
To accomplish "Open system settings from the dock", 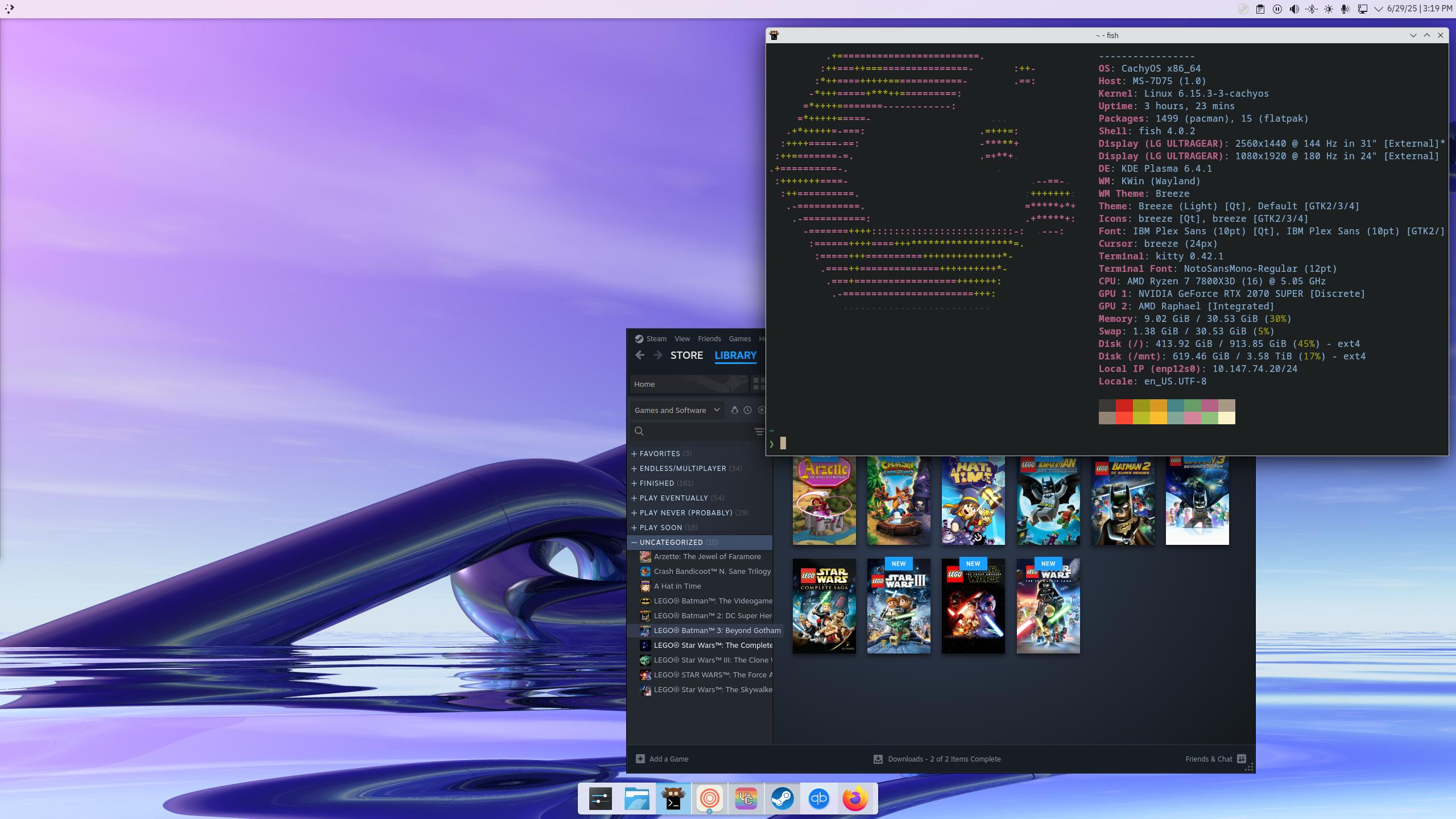I will tap(601, 799).
